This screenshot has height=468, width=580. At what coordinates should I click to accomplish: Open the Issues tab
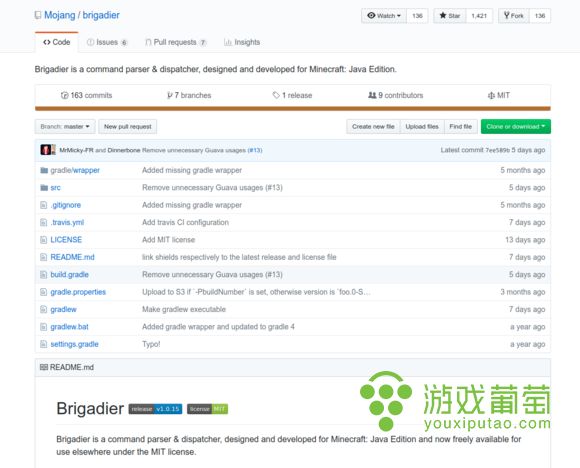tap(107, 42)
